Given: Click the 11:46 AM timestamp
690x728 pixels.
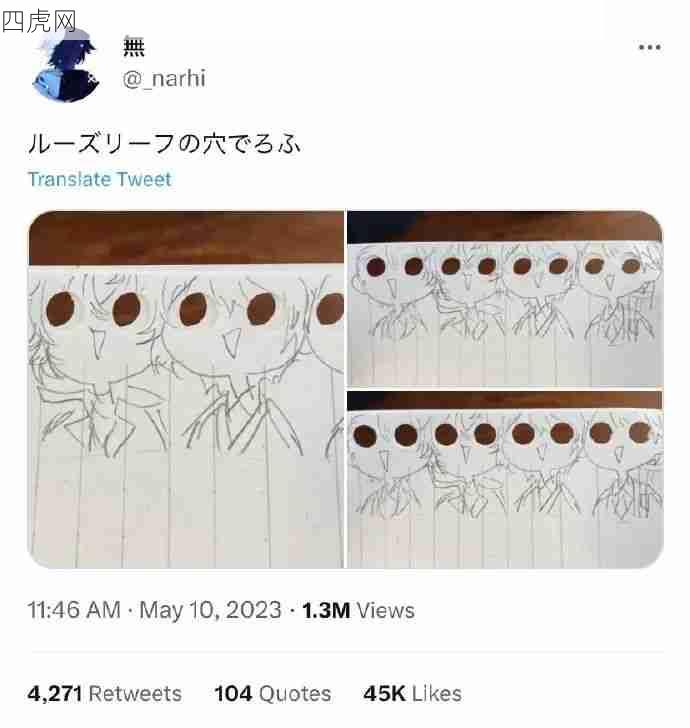Looking at the screenshot, I should pyautogui.click(x=74, y=610).
